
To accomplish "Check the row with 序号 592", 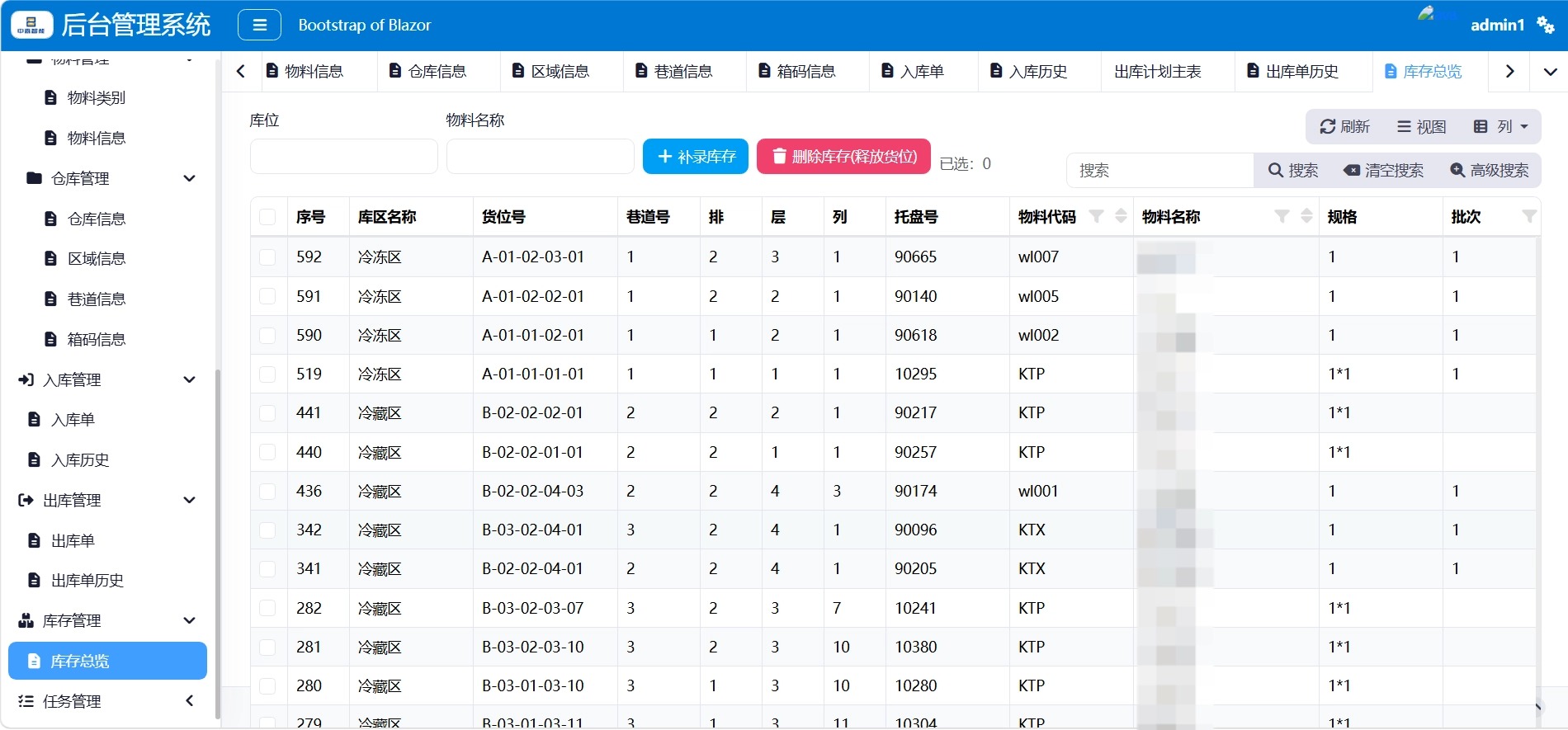I will [267, 257].
